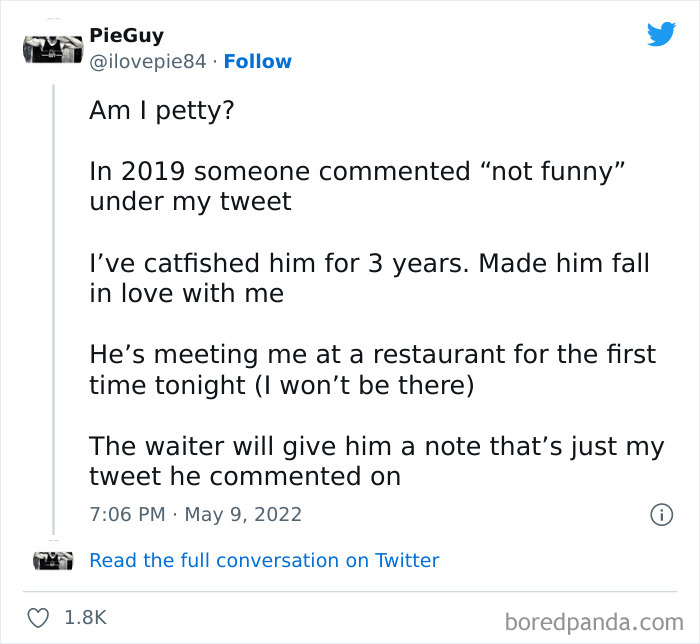Image resolution: width=700 pixels, height=644 pixels.
Task: Click the "Am I petty?" line
Action: click(161, 110)
